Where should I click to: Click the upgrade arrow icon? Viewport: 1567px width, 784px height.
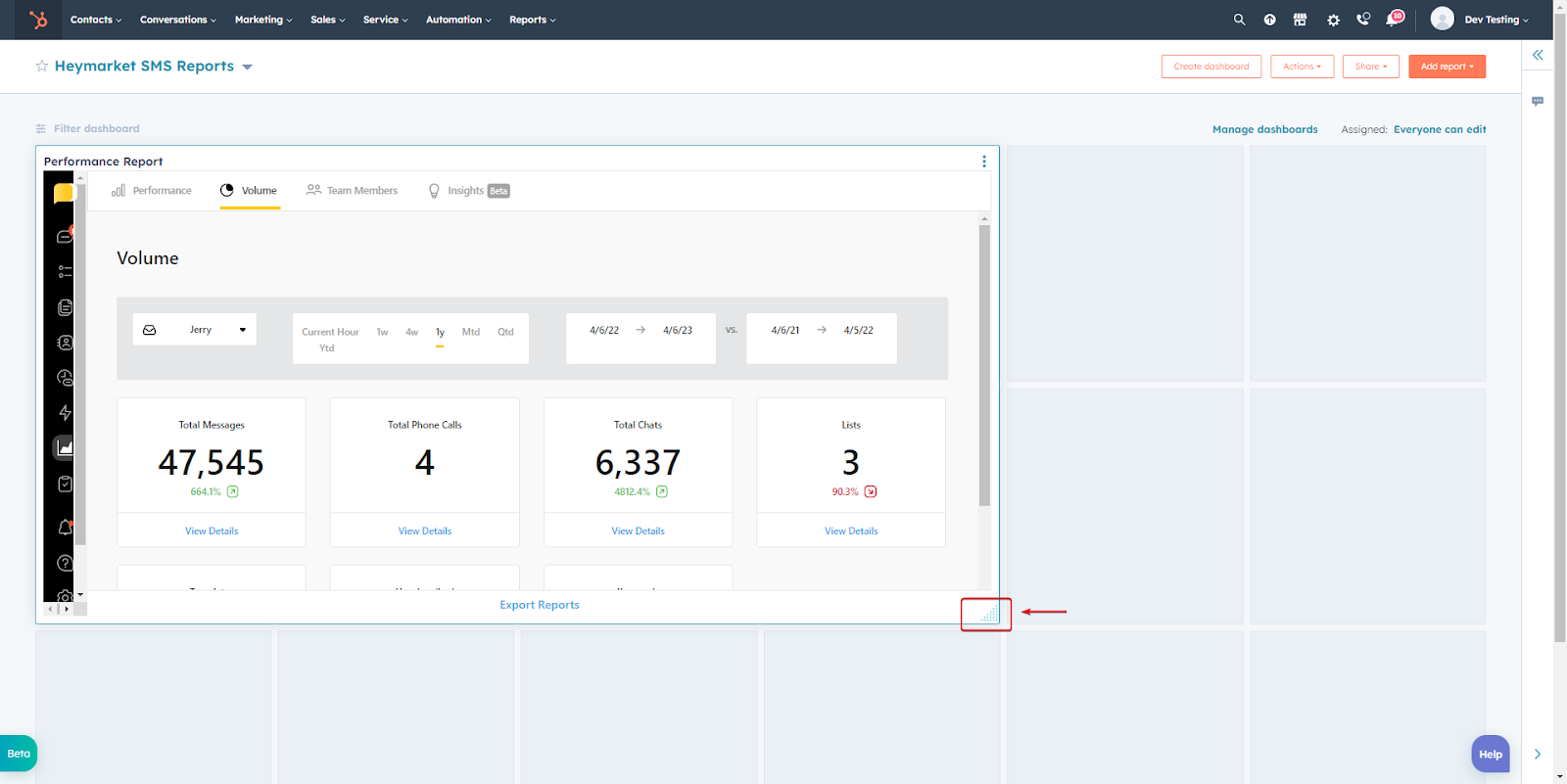(x=1269, y=20)
